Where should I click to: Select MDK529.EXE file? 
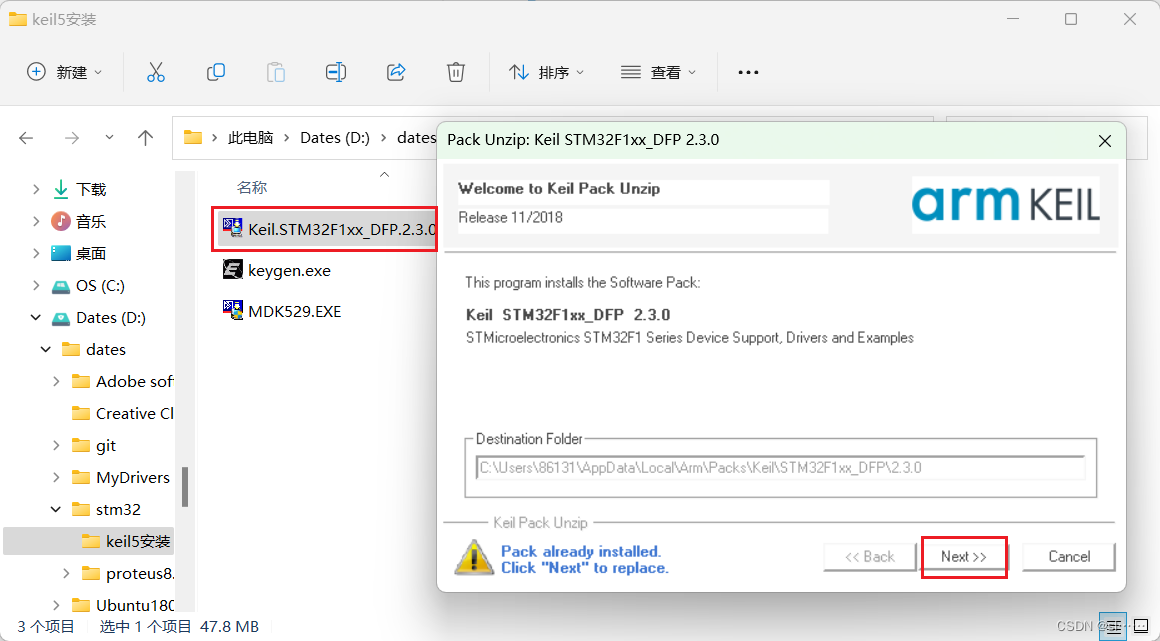click(294, 311)
